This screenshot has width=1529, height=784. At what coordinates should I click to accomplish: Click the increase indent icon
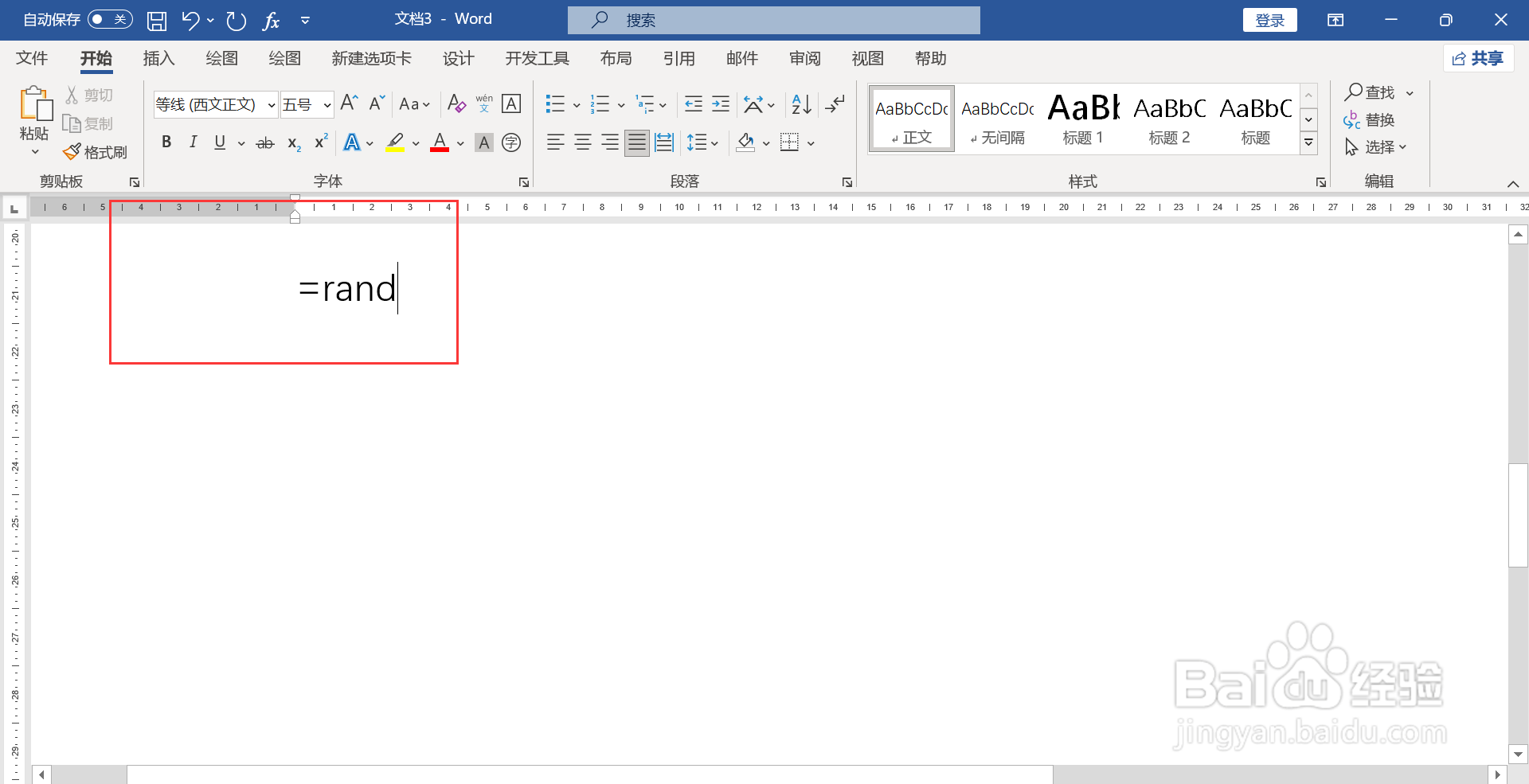[721, 103]
